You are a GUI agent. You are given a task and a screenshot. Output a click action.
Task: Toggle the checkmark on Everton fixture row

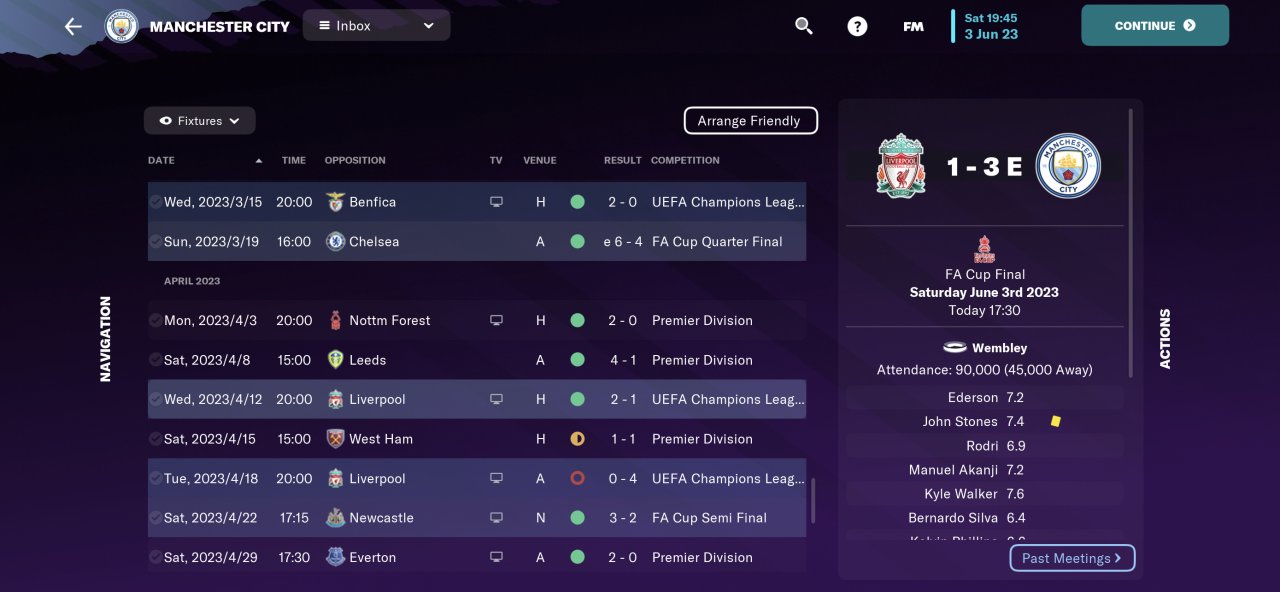(x=155, y=558)
